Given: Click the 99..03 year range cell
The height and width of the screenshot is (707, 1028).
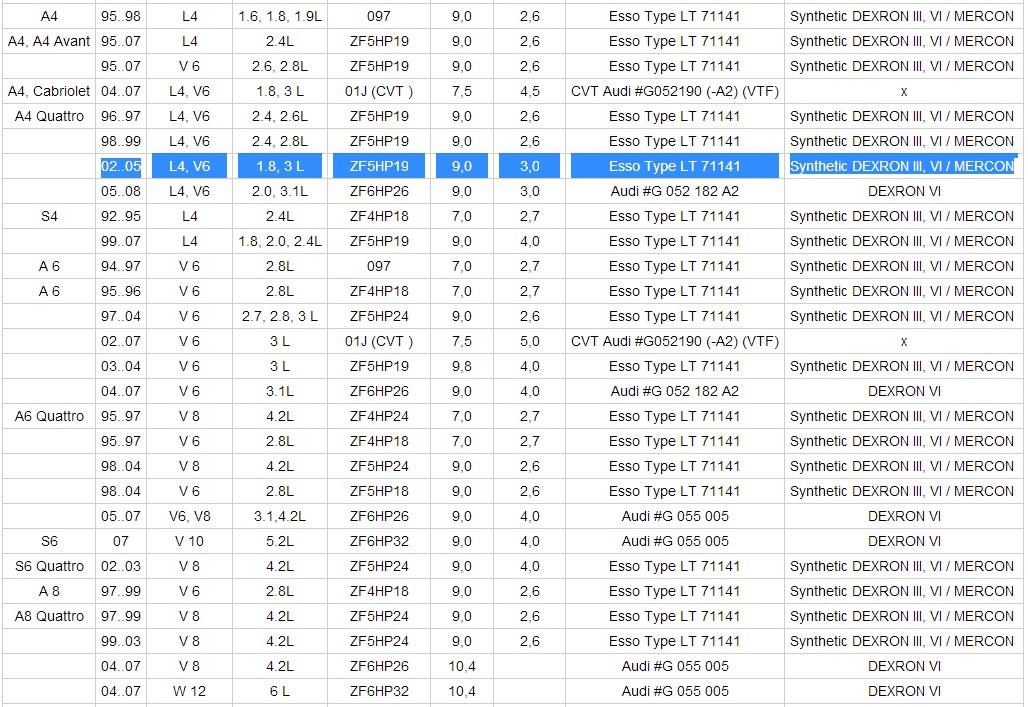Looking at the screenshot, I should (x=121, y=641).
